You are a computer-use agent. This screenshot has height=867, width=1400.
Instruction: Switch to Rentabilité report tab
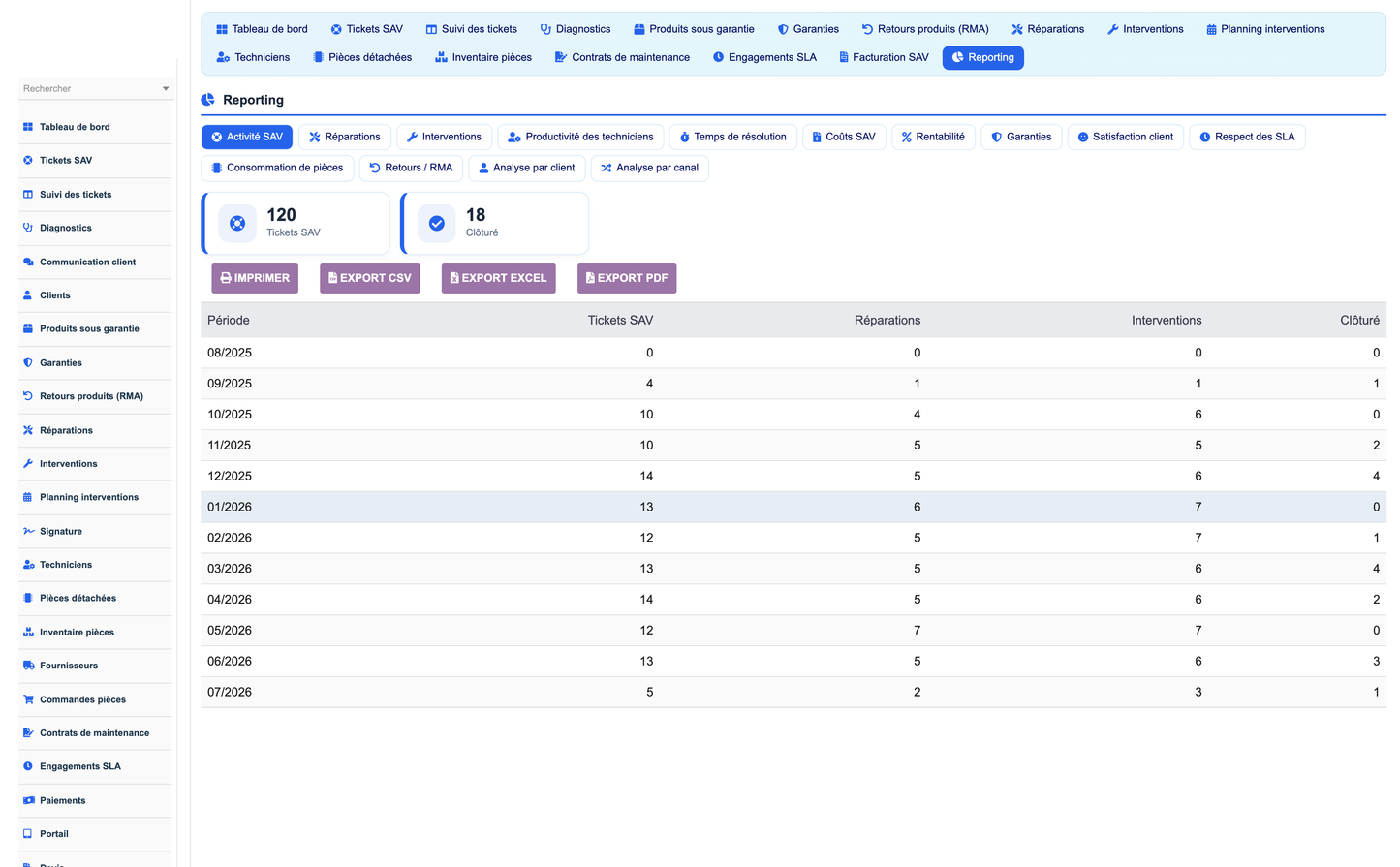click(933, 137)
